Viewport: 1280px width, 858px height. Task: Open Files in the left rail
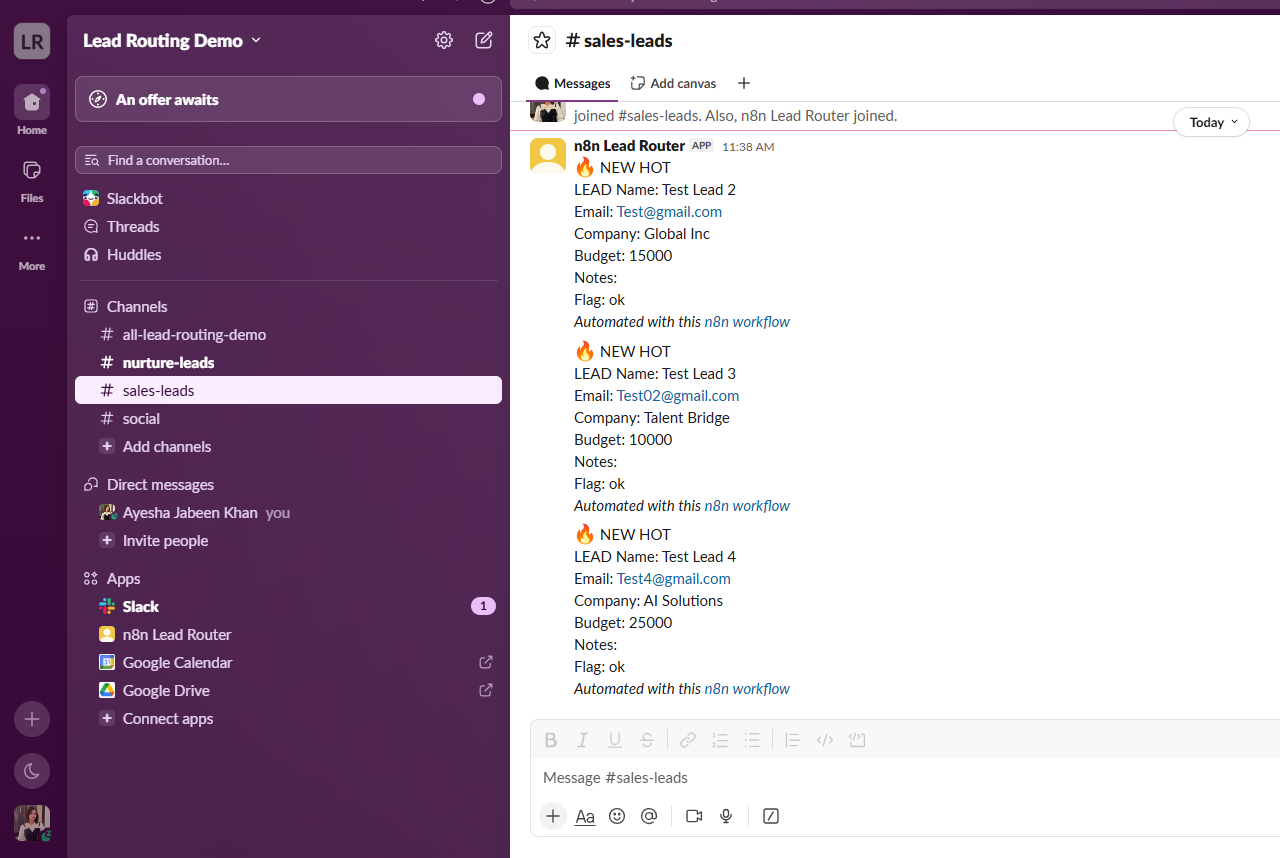[x=32, y=179]
